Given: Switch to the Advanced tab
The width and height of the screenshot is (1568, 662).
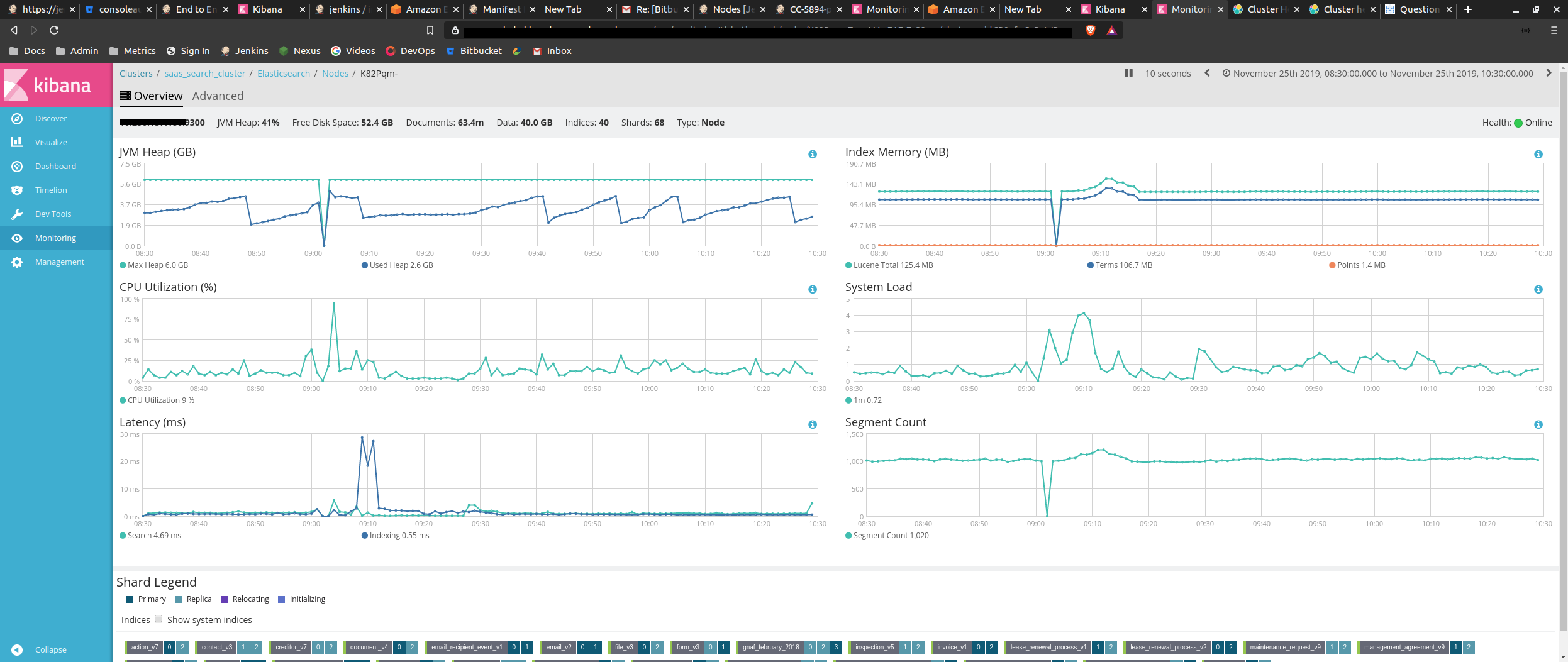Looking at the screenshot, I should (x=218, y=96).
